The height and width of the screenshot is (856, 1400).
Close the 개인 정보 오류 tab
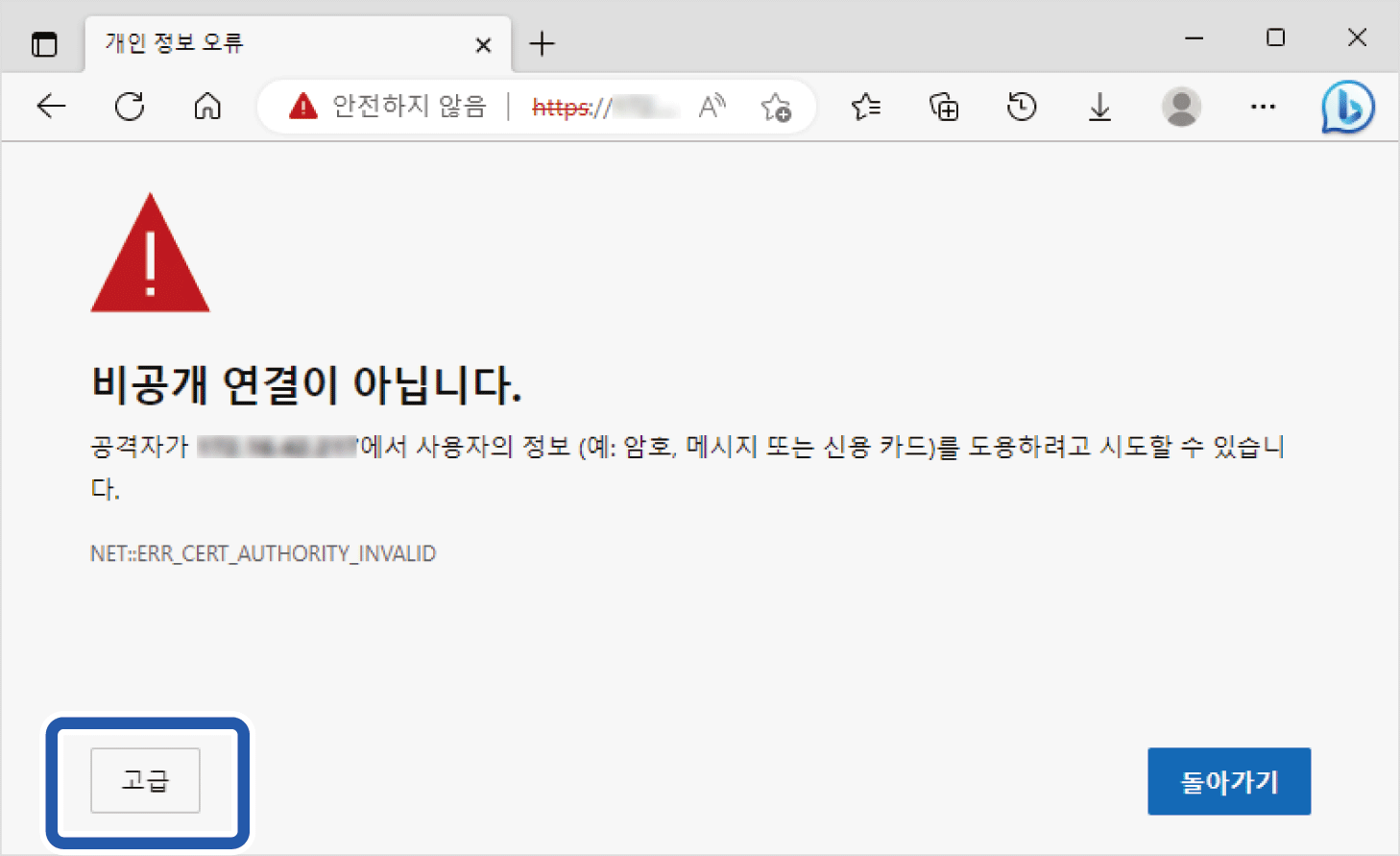tap(483, 45)
